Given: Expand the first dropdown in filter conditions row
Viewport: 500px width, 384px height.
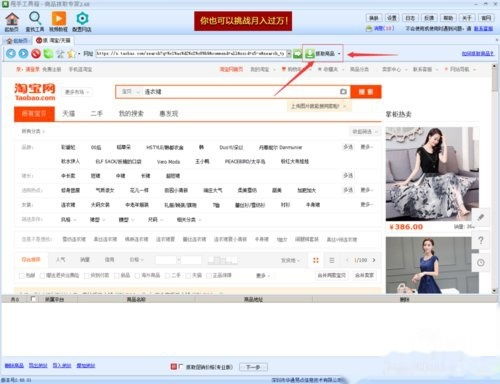Looking at the screenshot, I should point(68,220).
